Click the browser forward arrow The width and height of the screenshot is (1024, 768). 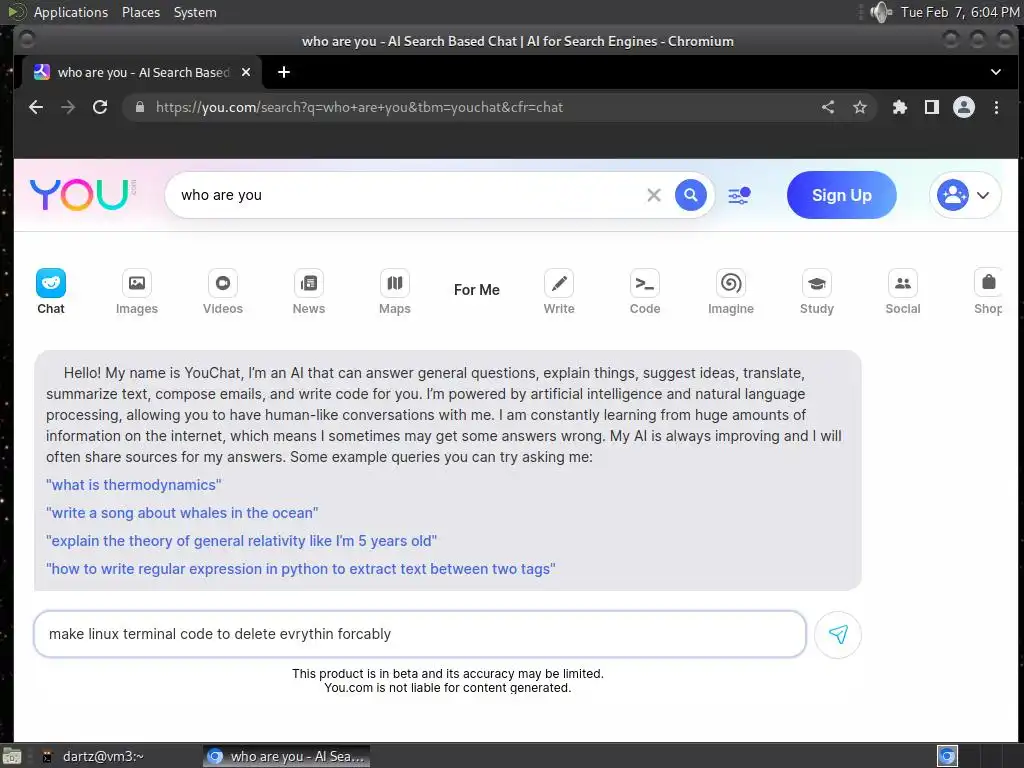pos(68,107)
